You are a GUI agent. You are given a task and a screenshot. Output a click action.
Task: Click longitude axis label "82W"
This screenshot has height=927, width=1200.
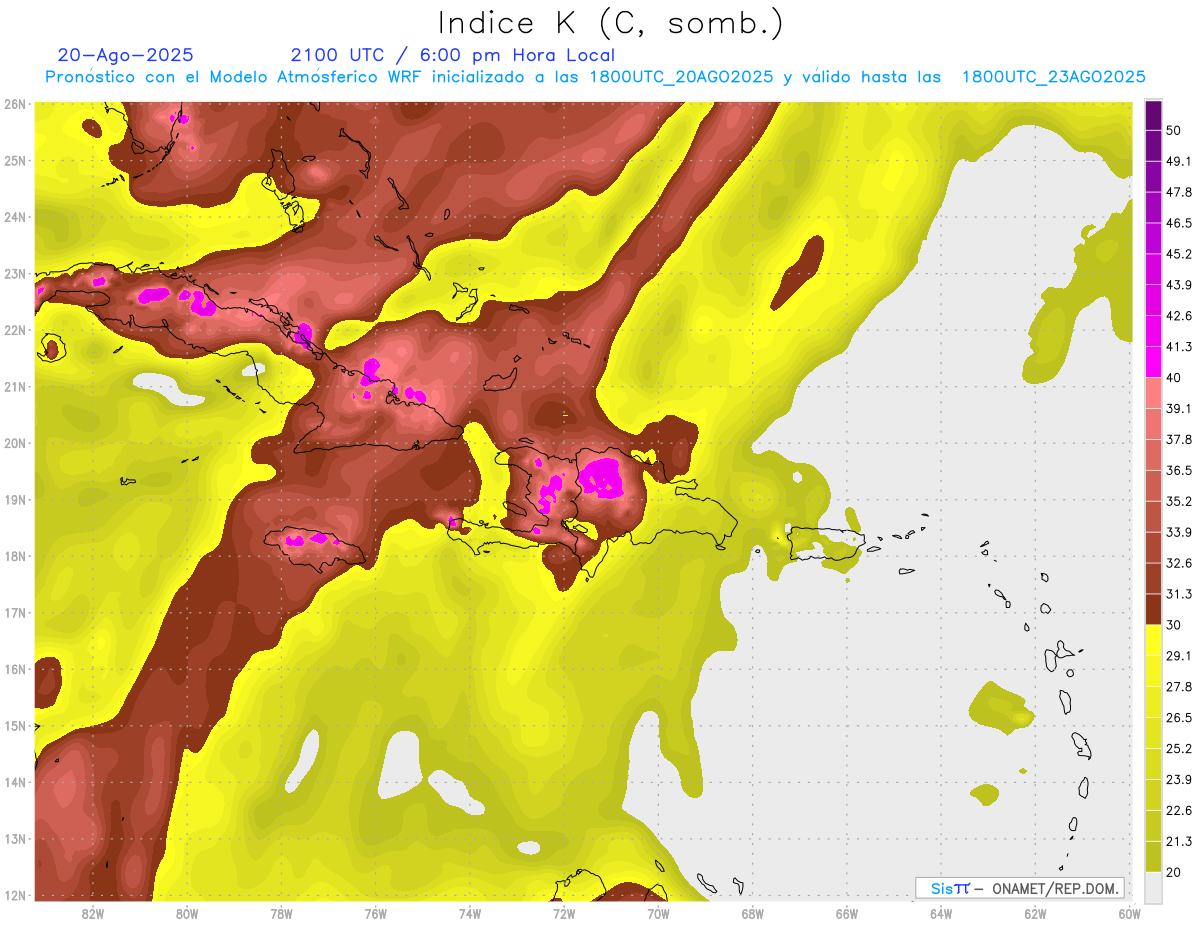[92, 913]
